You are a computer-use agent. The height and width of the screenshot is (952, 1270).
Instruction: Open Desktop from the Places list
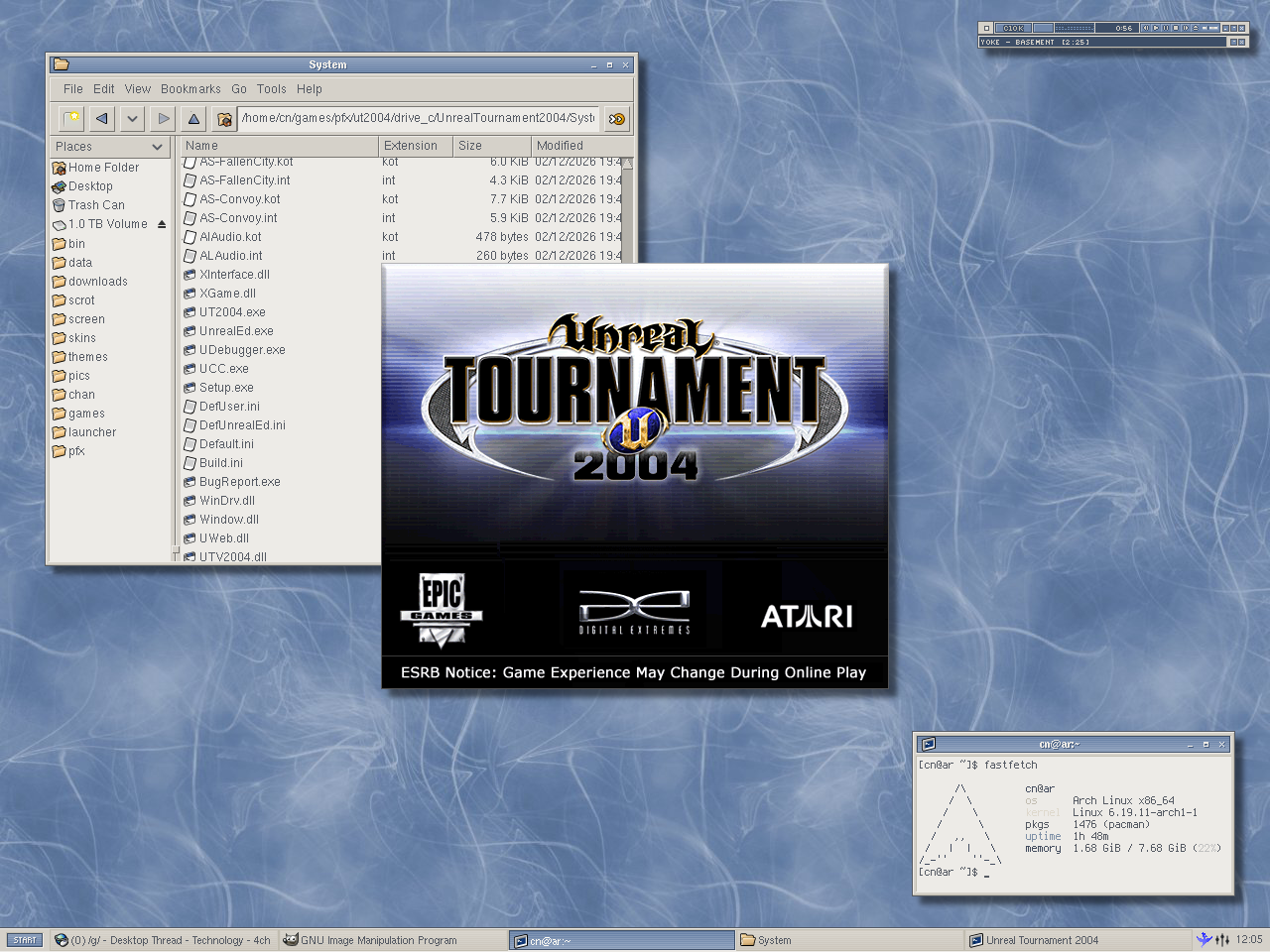82,186
